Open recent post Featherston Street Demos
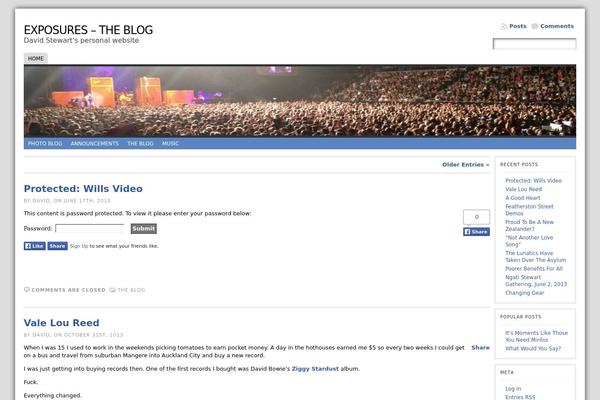This screenshot has width=600, height=400. [529, 210]
